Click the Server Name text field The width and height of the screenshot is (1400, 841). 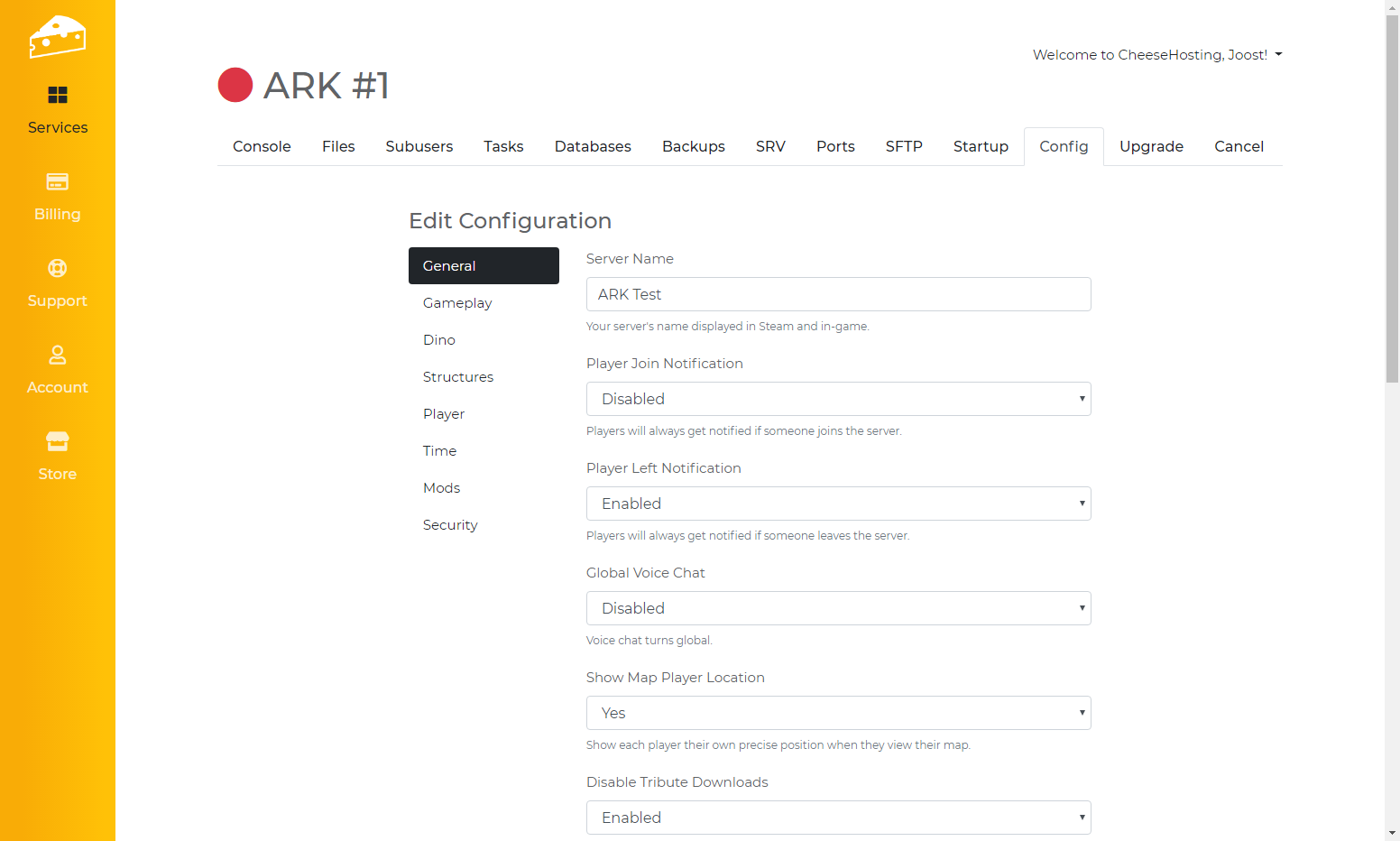point(838,294)
